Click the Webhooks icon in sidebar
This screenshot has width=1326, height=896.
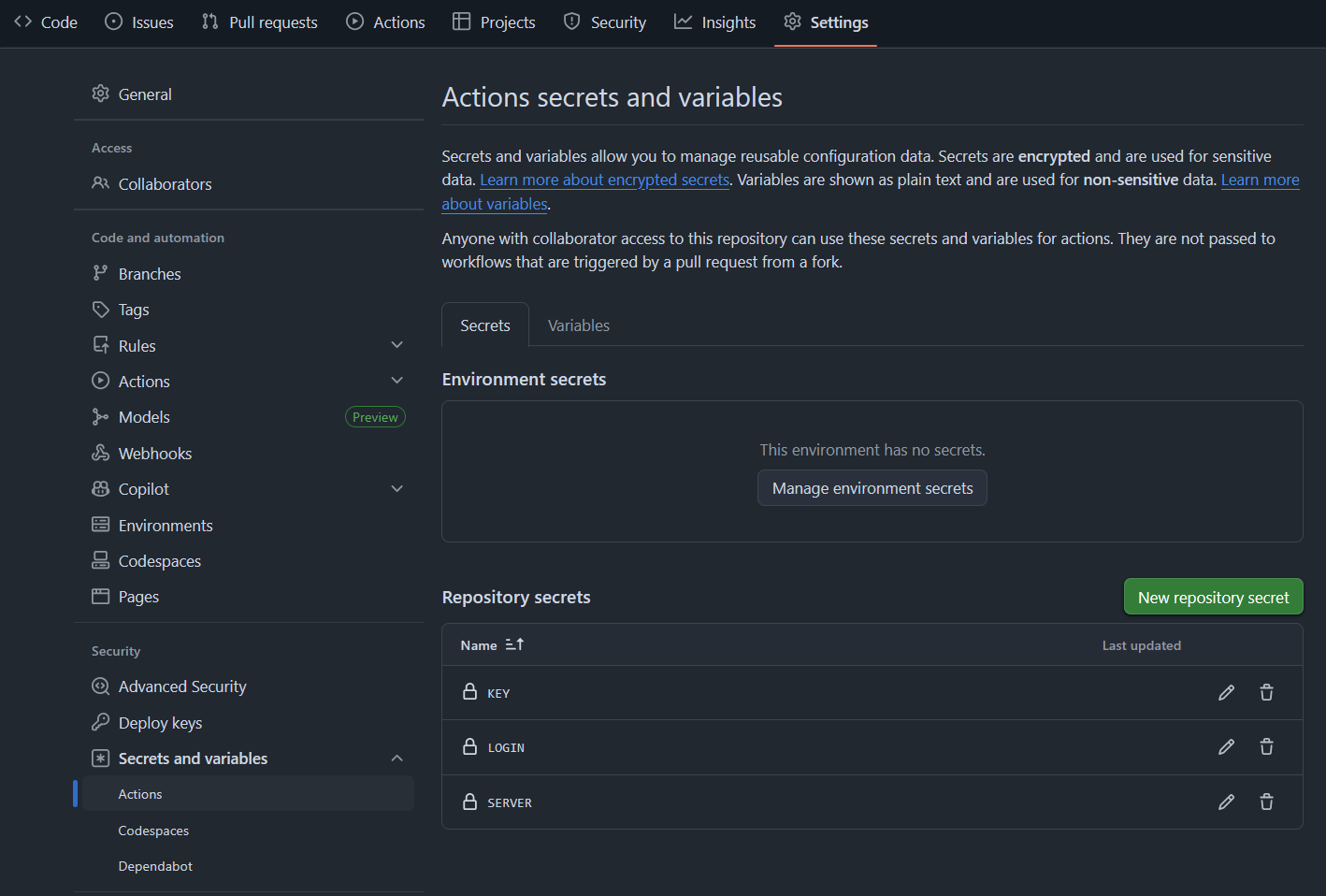(100, 454)
